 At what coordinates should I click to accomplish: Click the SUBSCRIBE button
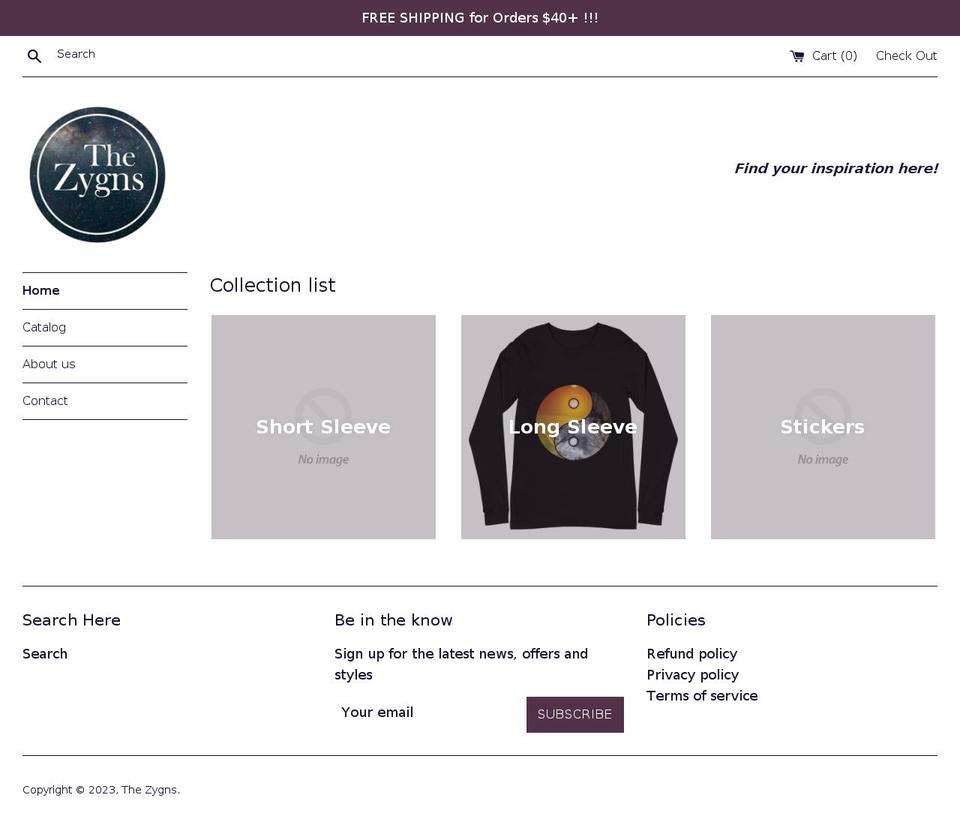[x=575, y=714]
